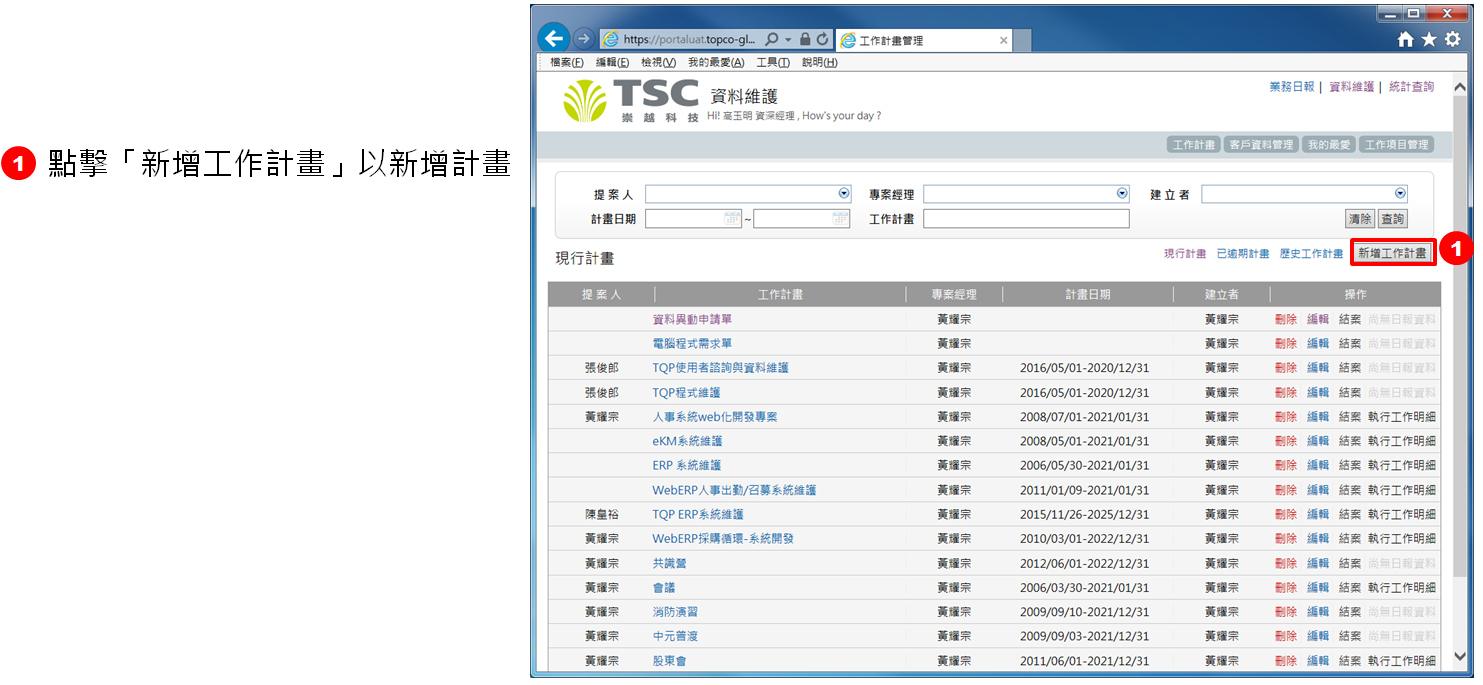This screenshot has height=685, width=1483.
Task: Expand the 建立者 dropdown list
Action: 1400,194
